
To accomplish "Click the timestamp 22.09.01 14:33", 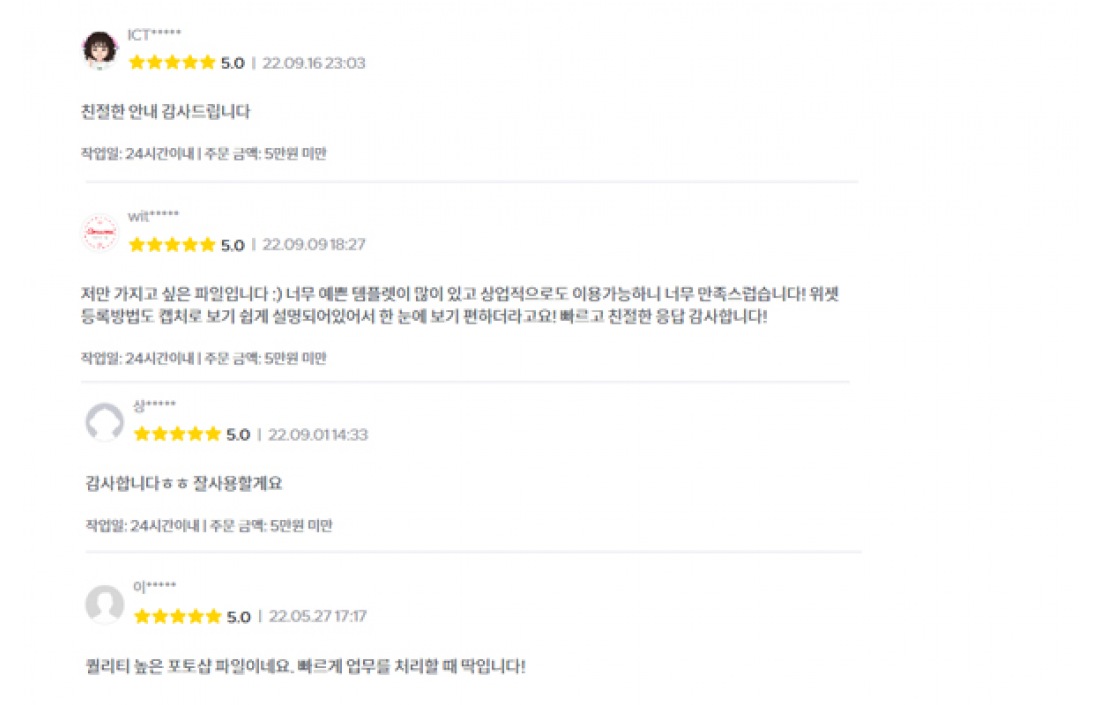I will pos(318,435).
